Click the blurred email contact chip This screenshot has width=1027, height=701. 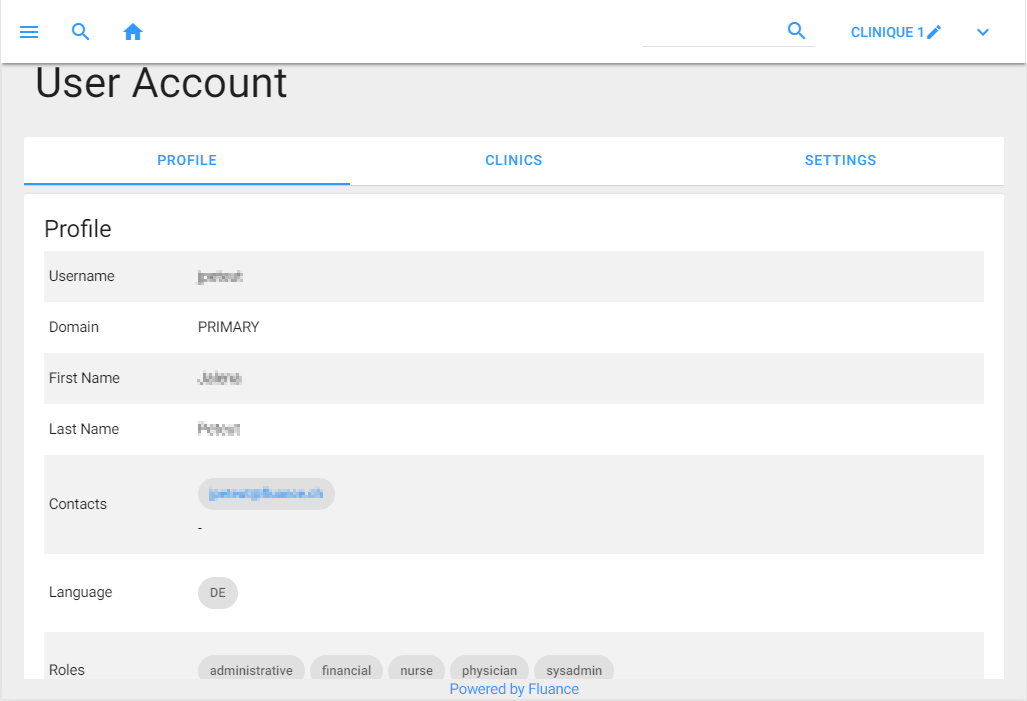(x=266, y=494)
